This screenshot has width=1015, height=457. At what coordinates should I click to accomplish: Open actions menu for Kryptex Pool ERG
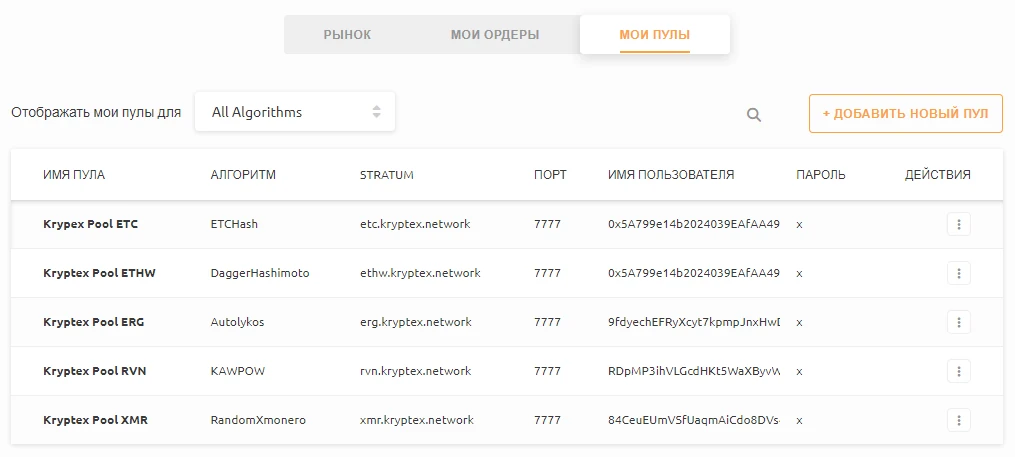click(958, 322)
